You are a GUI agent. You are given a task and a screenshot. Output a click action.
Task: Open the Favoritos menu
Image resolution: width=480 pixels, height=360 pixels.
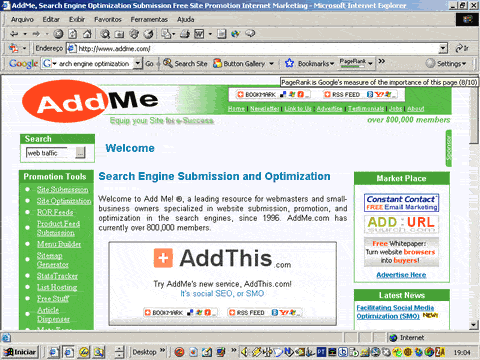108,20
